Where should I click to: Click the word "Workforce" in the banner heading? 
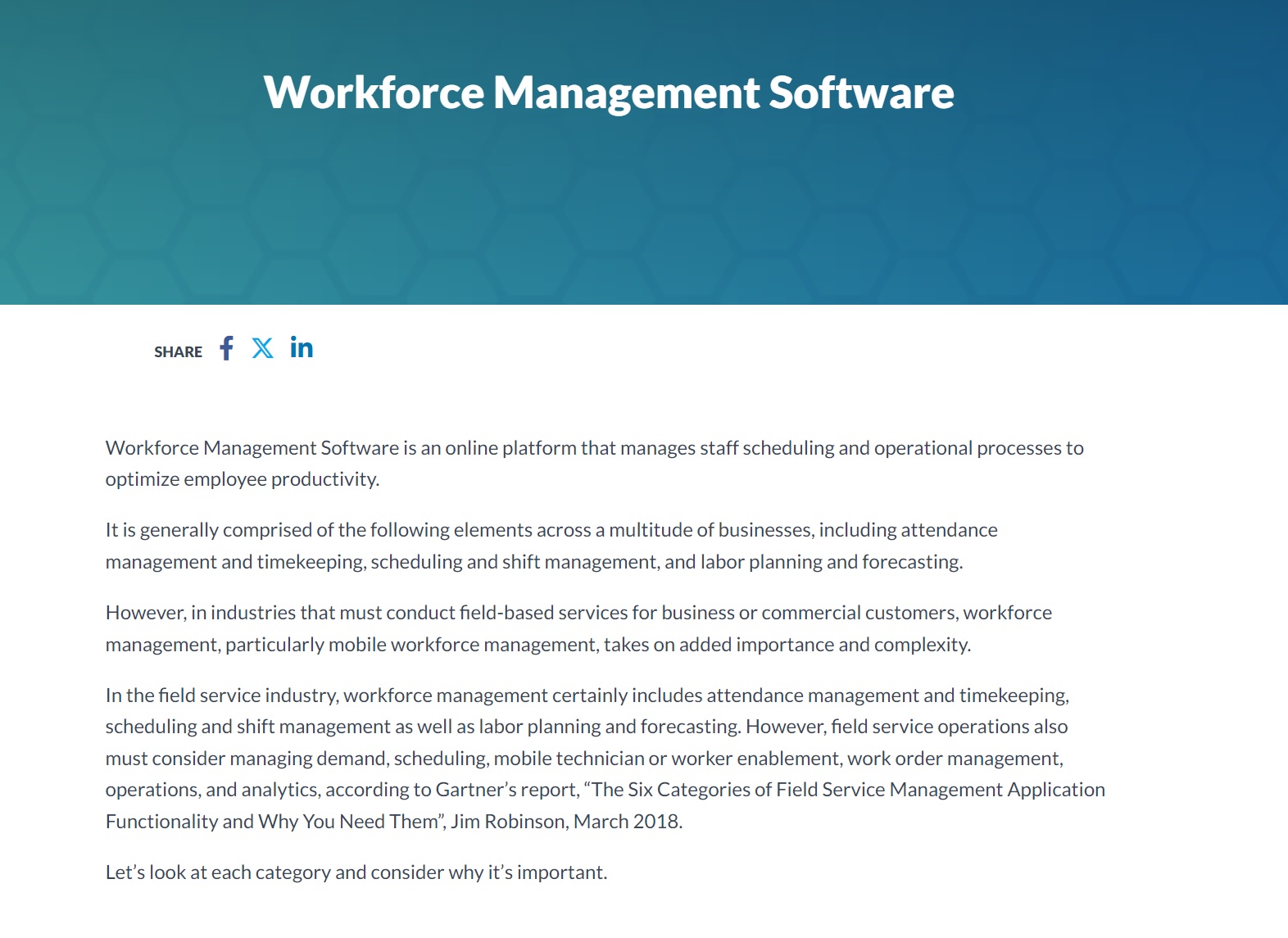(x=374, y=93)
